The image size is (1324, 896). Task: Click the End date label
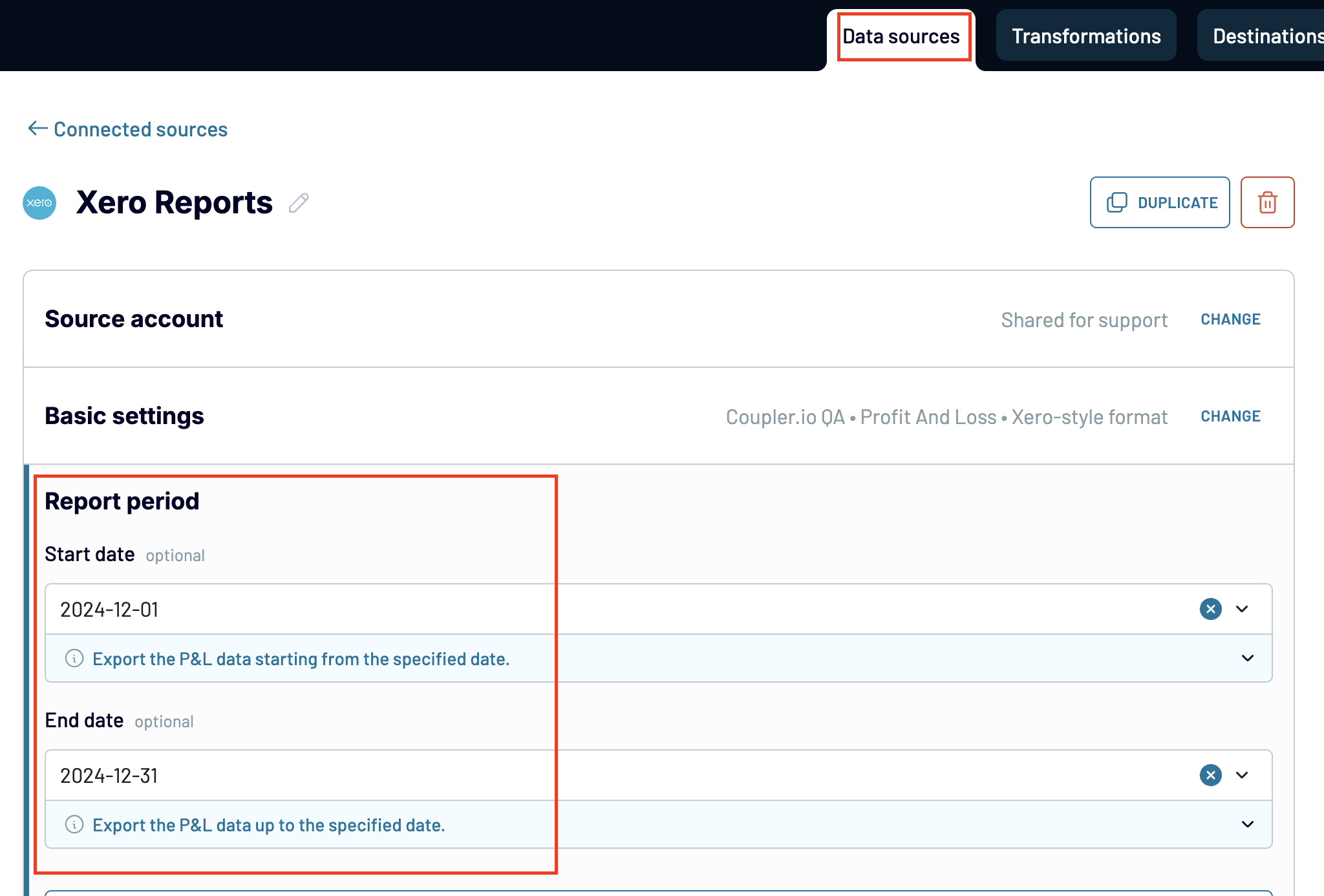(84, 721)
